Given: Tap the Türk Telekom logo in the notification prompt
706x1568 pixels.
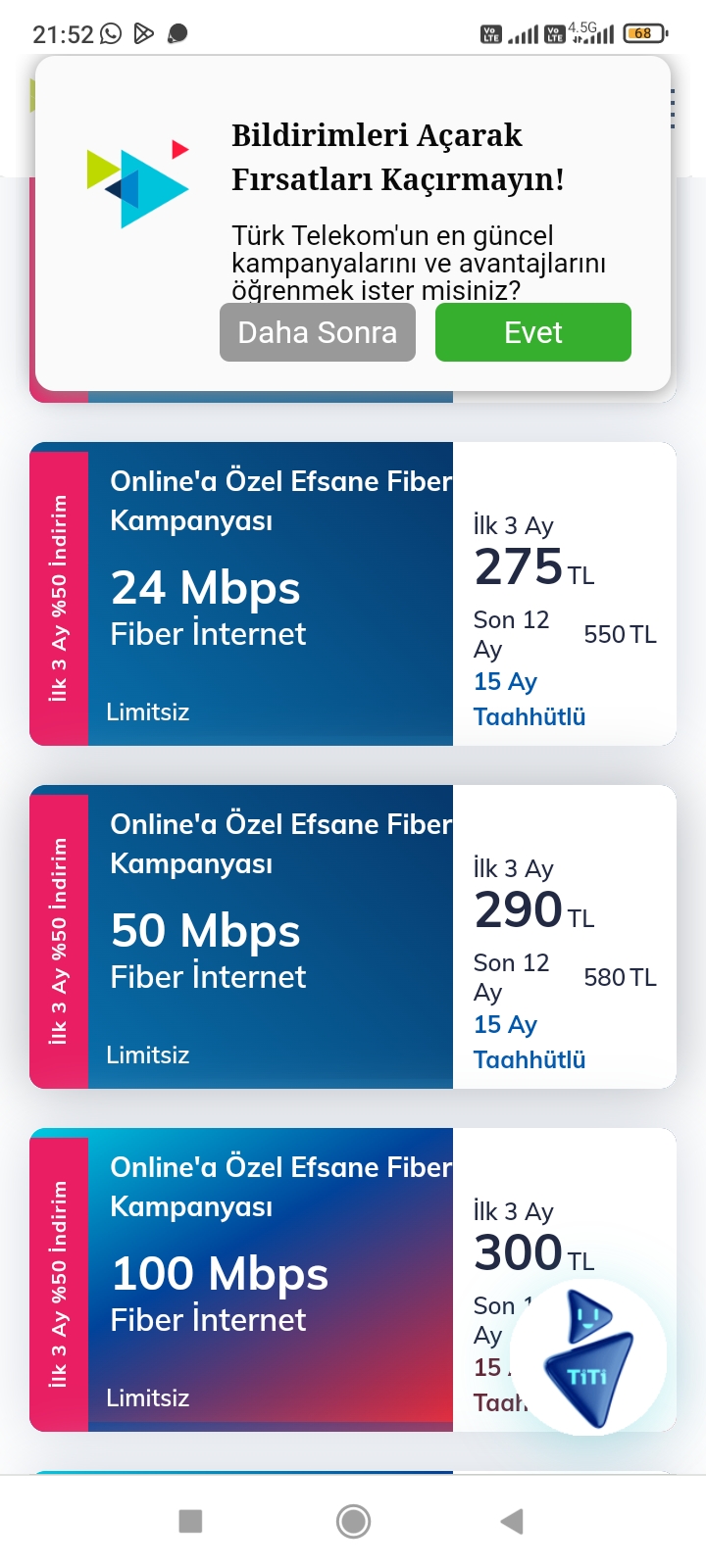Looking at the screenshot, I should [x=138, y=183].
